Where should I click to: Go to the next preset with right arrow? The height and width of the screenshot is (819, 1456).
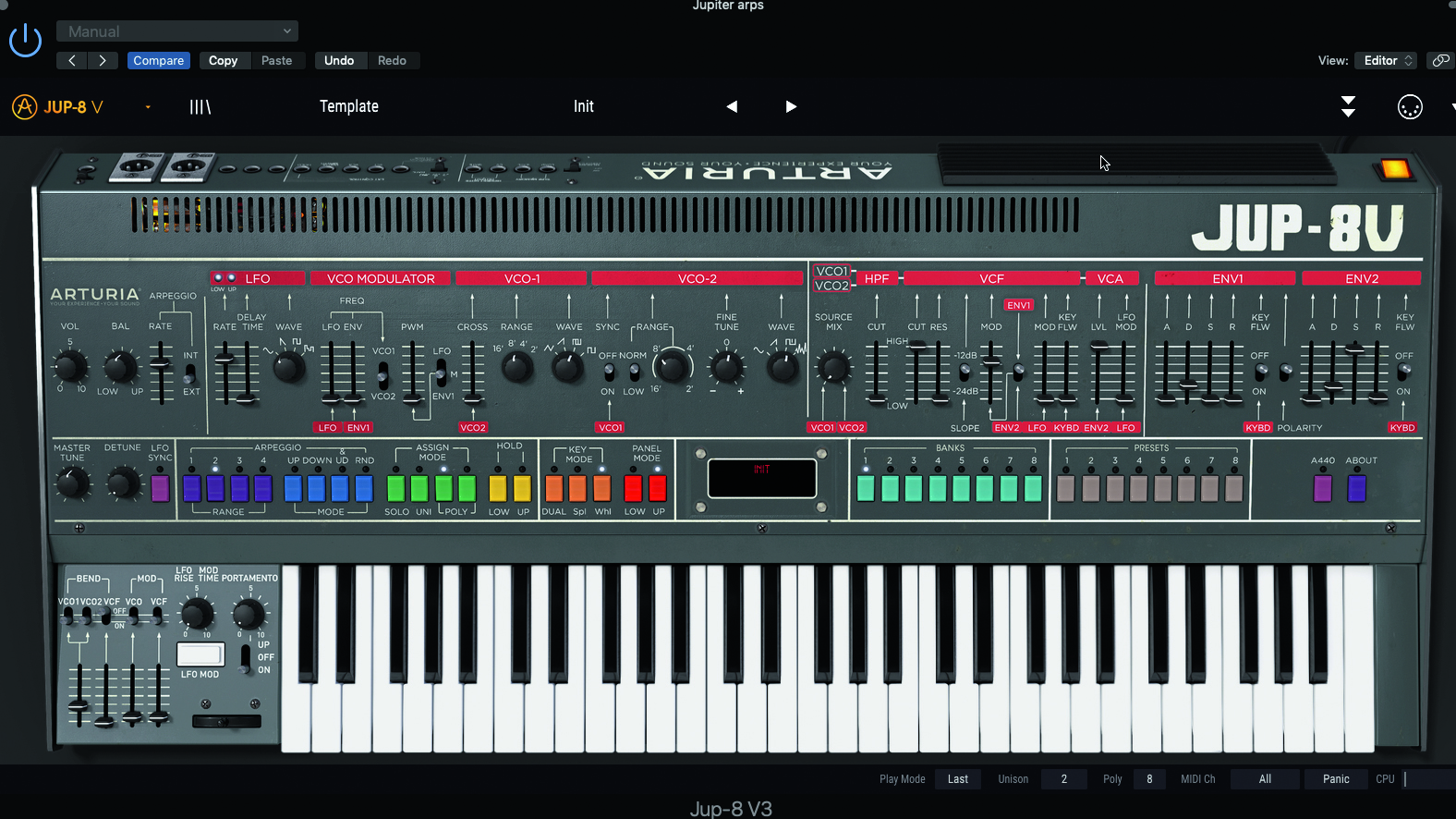791,106
